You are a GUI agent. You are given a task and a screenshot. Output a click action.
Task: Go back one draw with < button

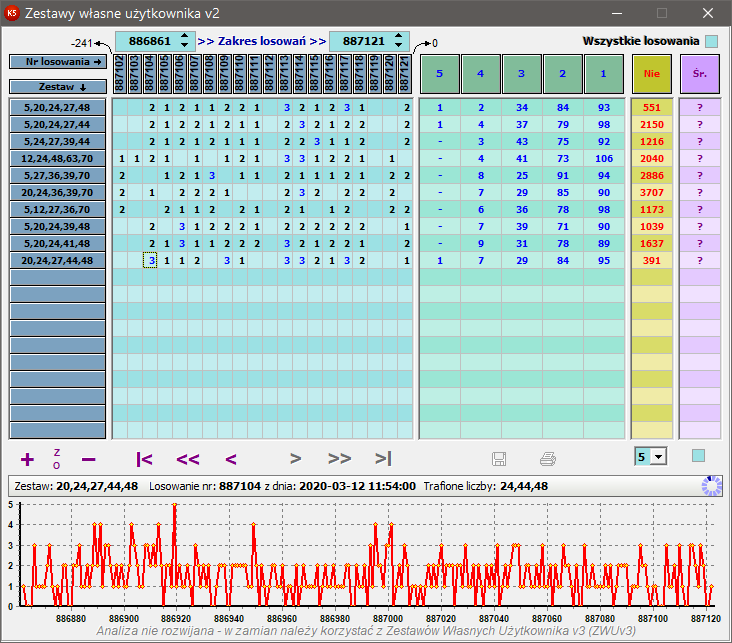(x=231, y=459)
